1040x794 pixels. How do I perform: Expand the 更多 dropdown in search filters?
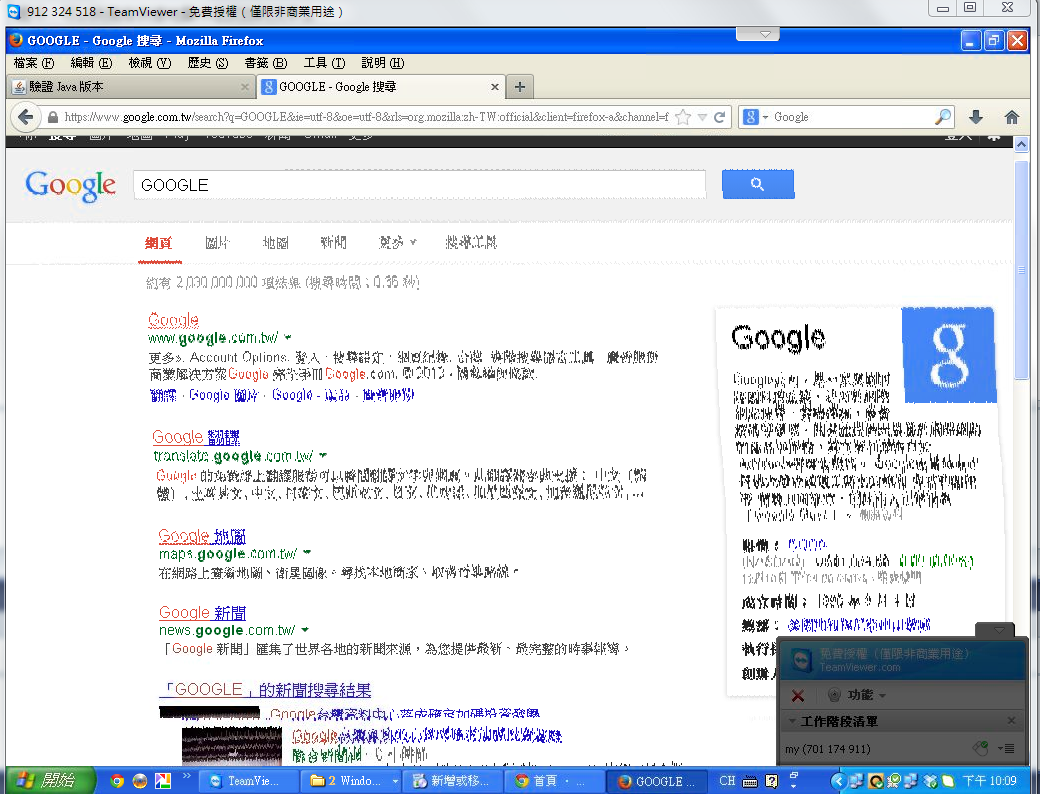(397, 243)
